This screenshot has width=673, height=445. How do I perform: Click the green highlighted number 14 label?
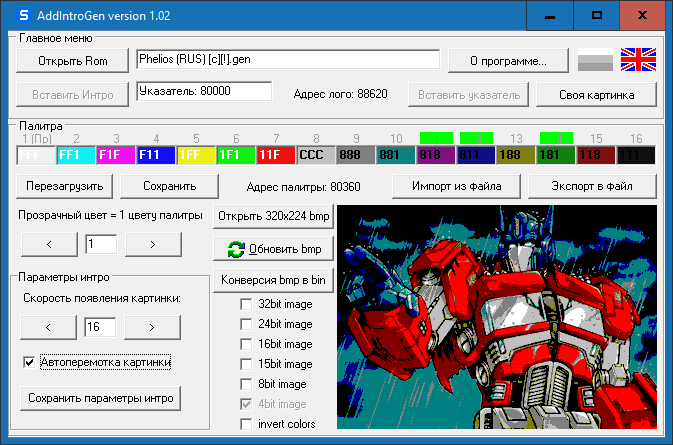[556, 139]
